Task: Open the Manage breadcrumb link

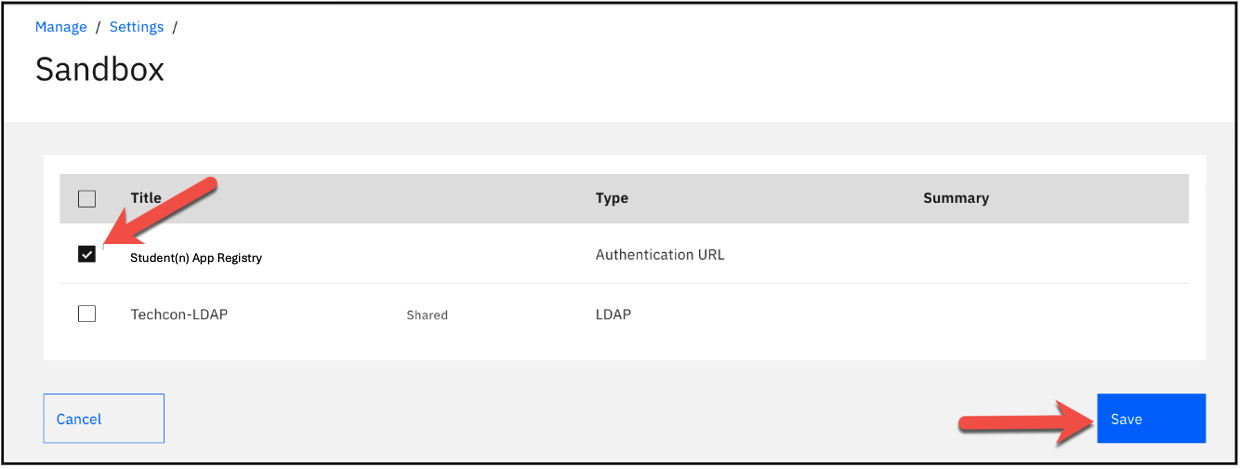Action: [x=61, y=27]
